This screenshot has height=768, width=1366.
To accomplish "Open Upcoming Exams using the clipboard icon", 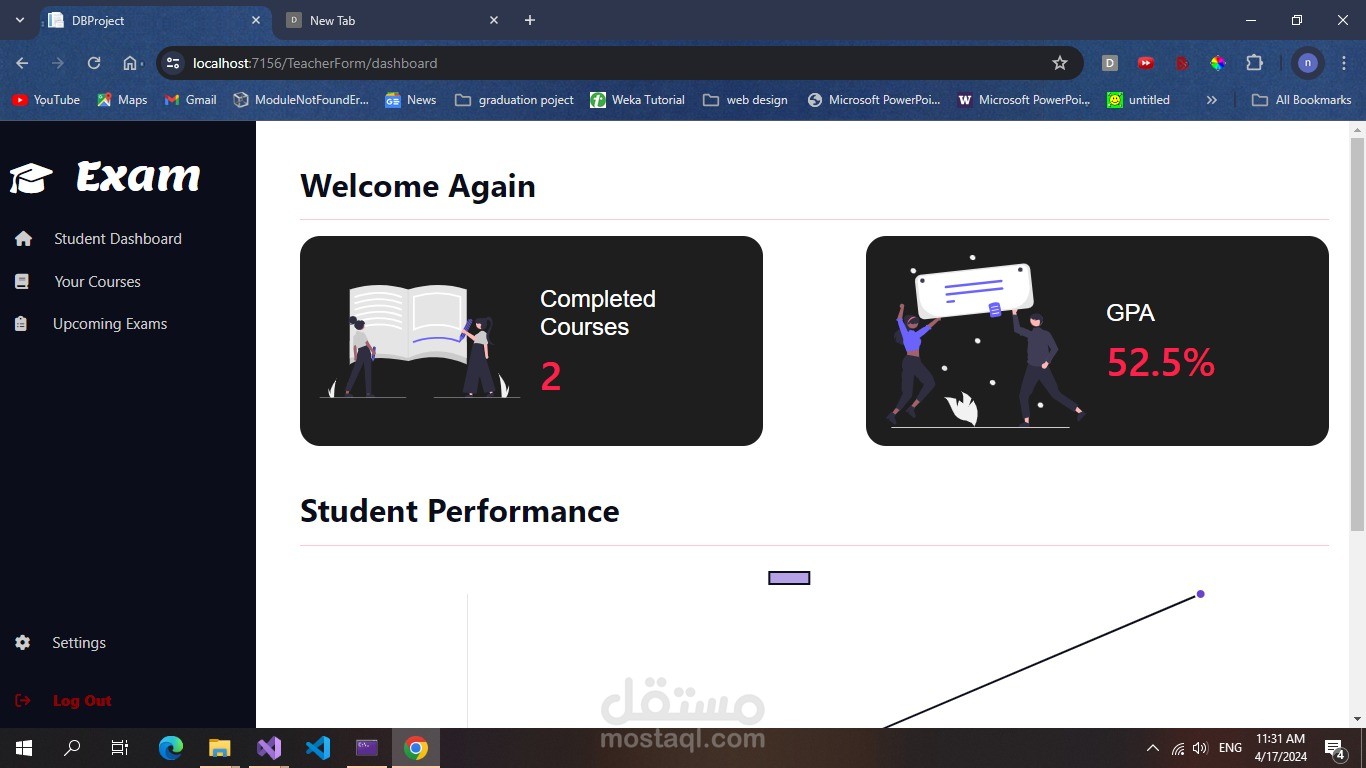I will (x=22, y=323).
